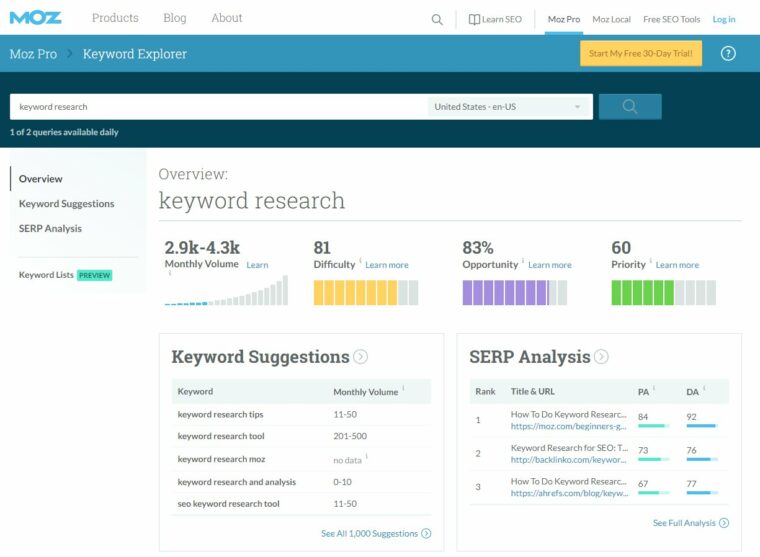Click keyword research and analysis row
Screen dimensions: 760x557
point(301,482)
